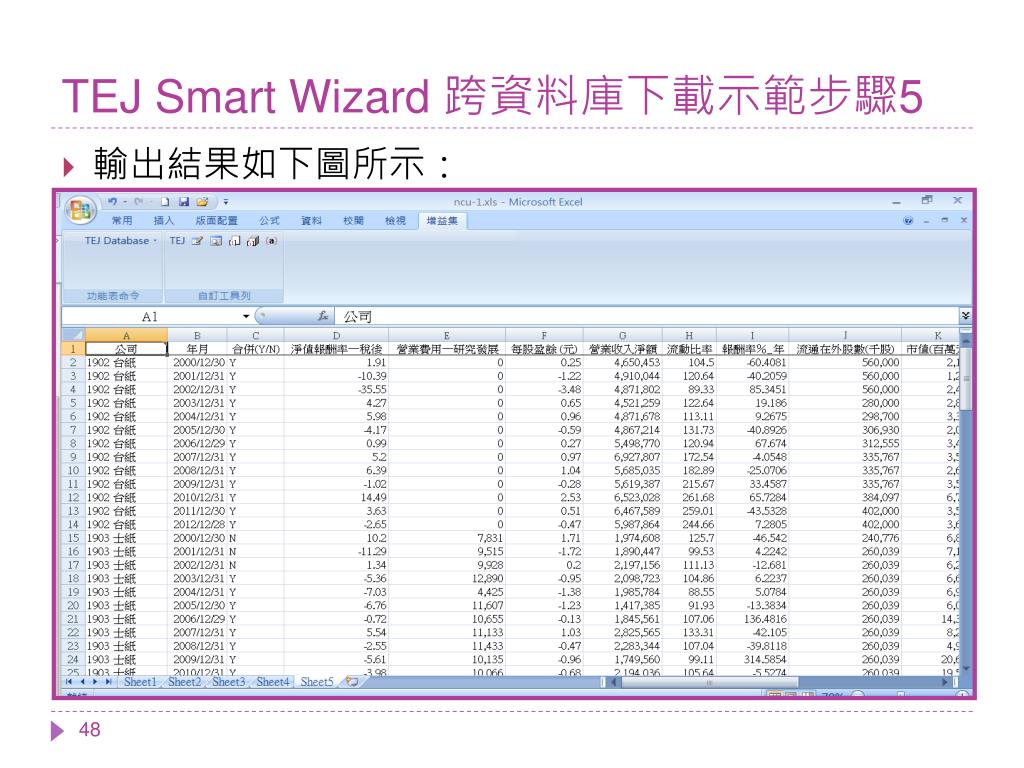
Task: Click the TEJ text button in custom toolbar
Action: pyautogui.click(x=177, y=241)
